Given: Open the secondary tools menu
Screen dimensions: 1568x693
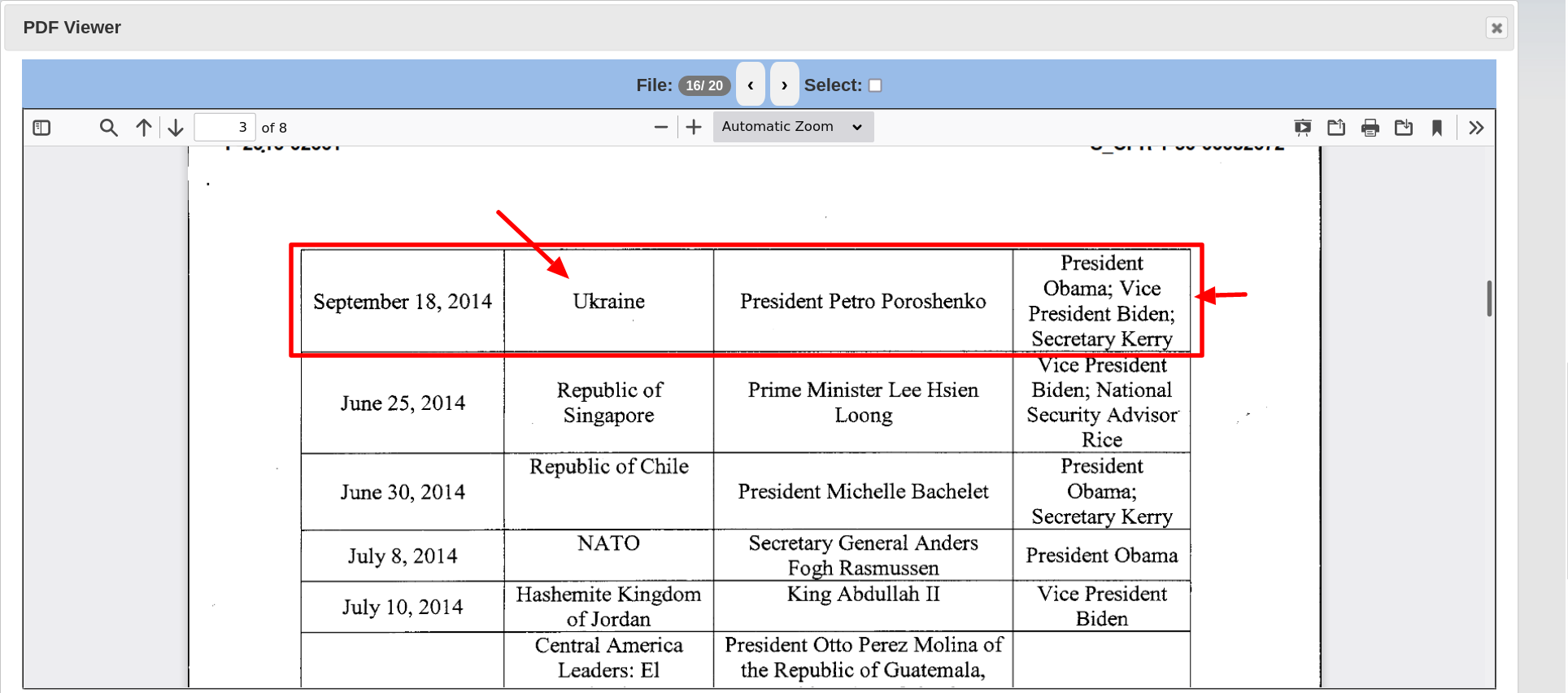Looking at the screenshot, I should pyautogui.click(x=1476, y=128).
